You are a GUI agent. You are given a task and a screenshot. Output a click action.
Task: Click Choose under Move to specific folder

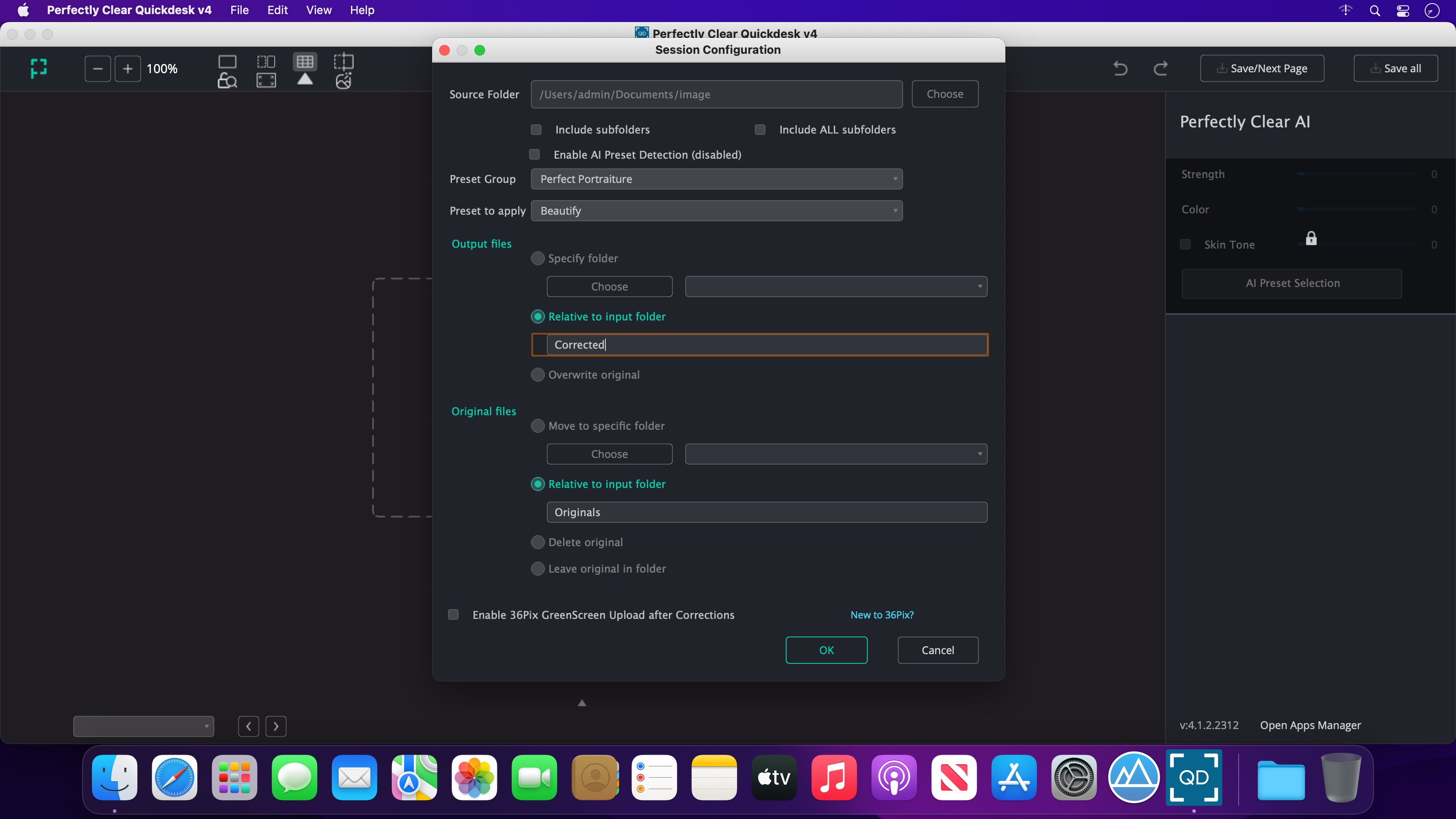click(609, 454)
